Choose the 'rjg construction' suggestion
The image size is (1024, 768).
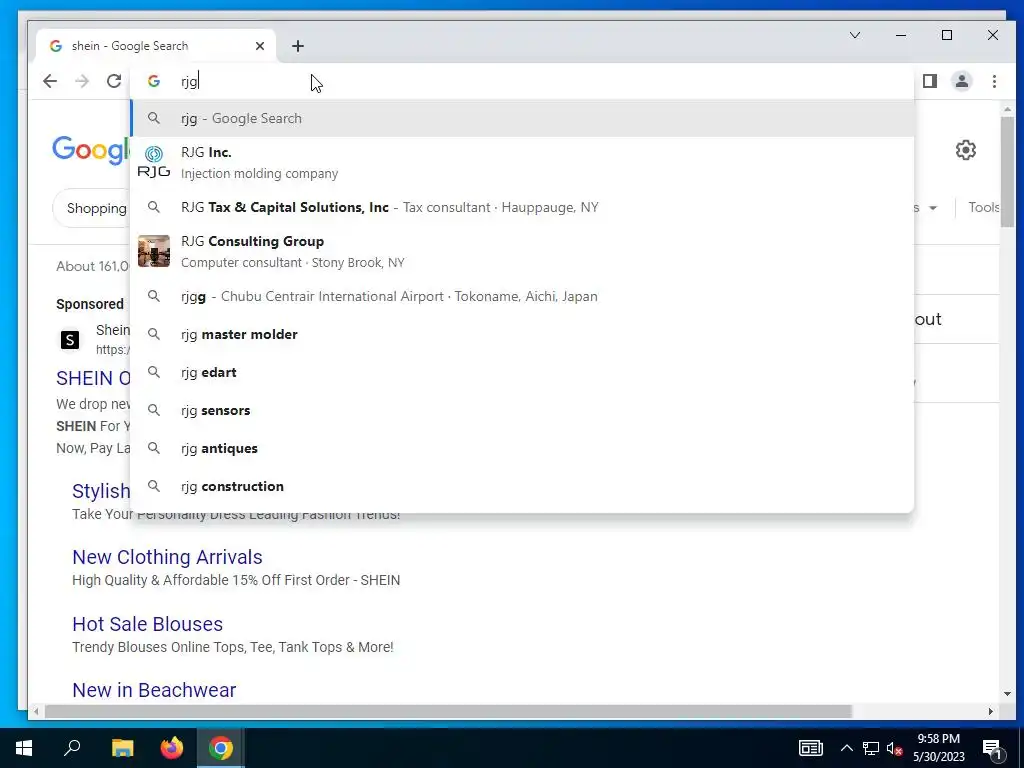[522, 486]
